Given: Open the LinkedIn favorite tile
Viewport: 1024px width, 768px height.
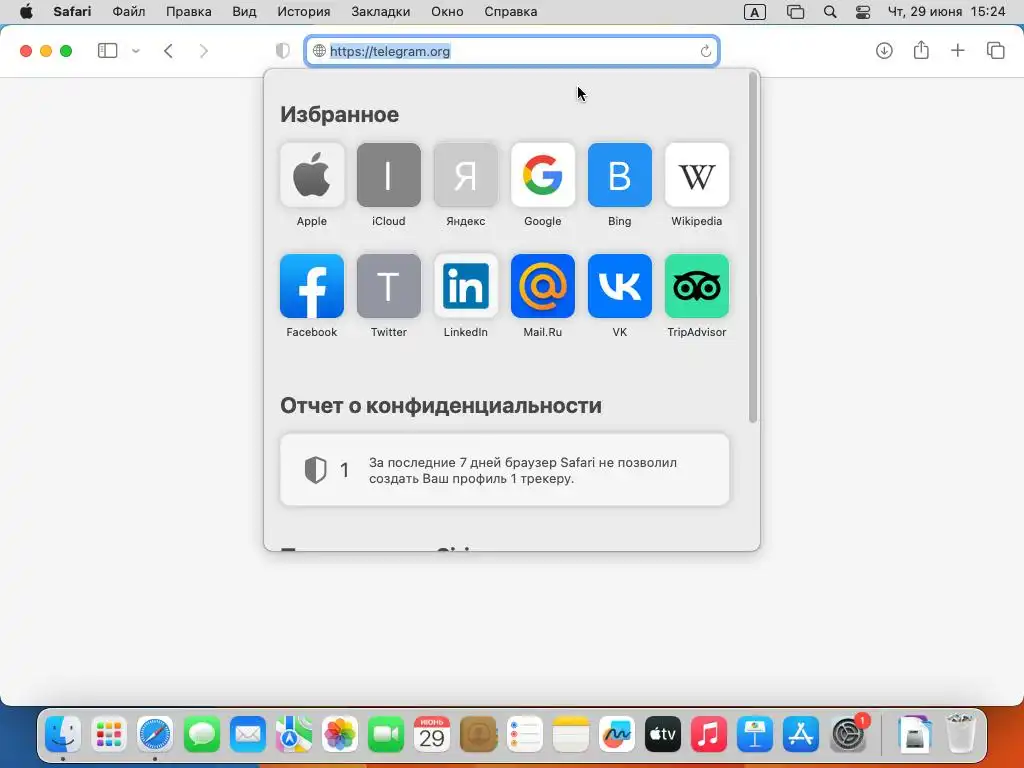Looking at the screenshot, I should (x=466, y=286).
